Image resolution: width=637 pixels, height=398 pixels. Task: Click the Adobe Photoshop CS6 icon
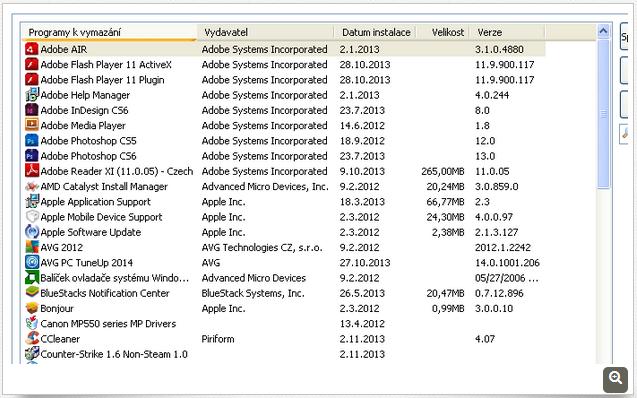tap(32, 156)
